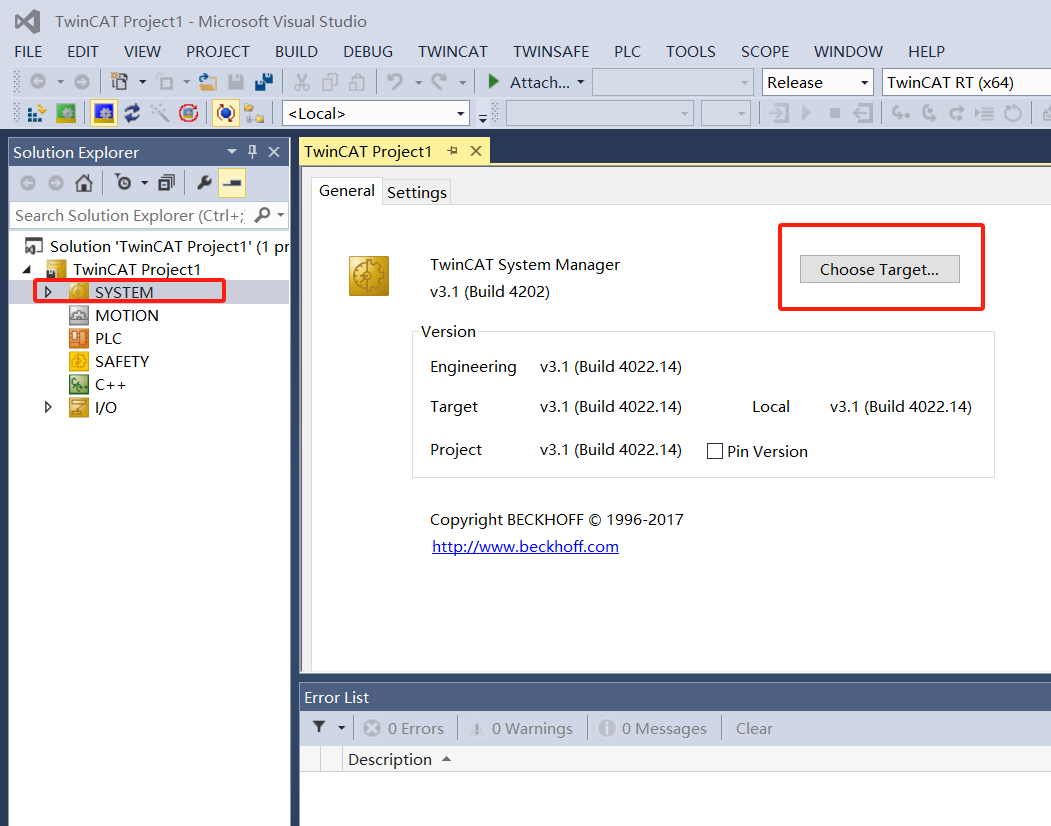
Task: Open the TWINCAT menu
Action: (x=452, y=51)
